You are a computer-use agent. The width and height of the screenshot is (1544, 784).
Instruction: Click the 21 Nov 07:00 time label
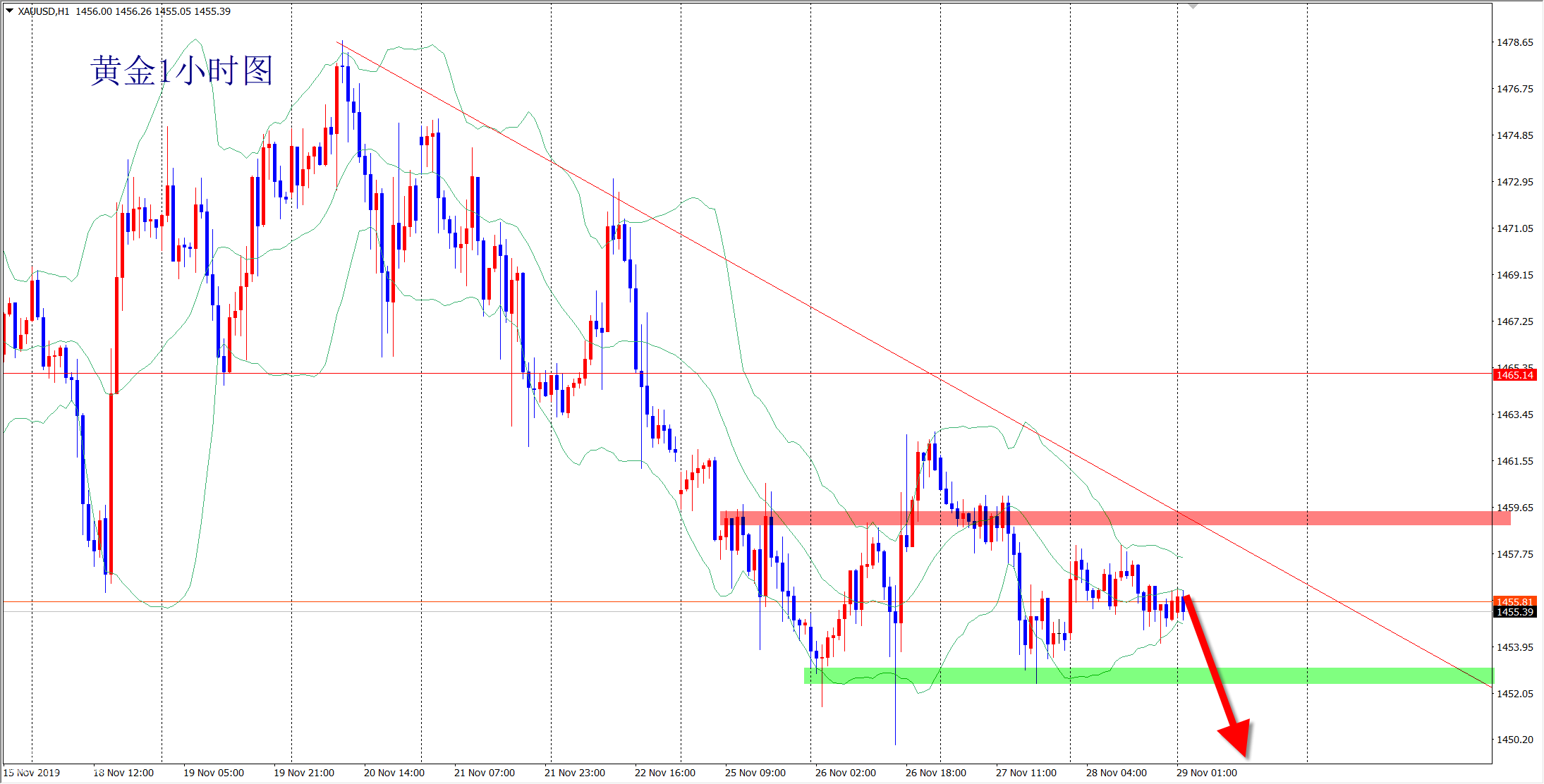(484, 773)
